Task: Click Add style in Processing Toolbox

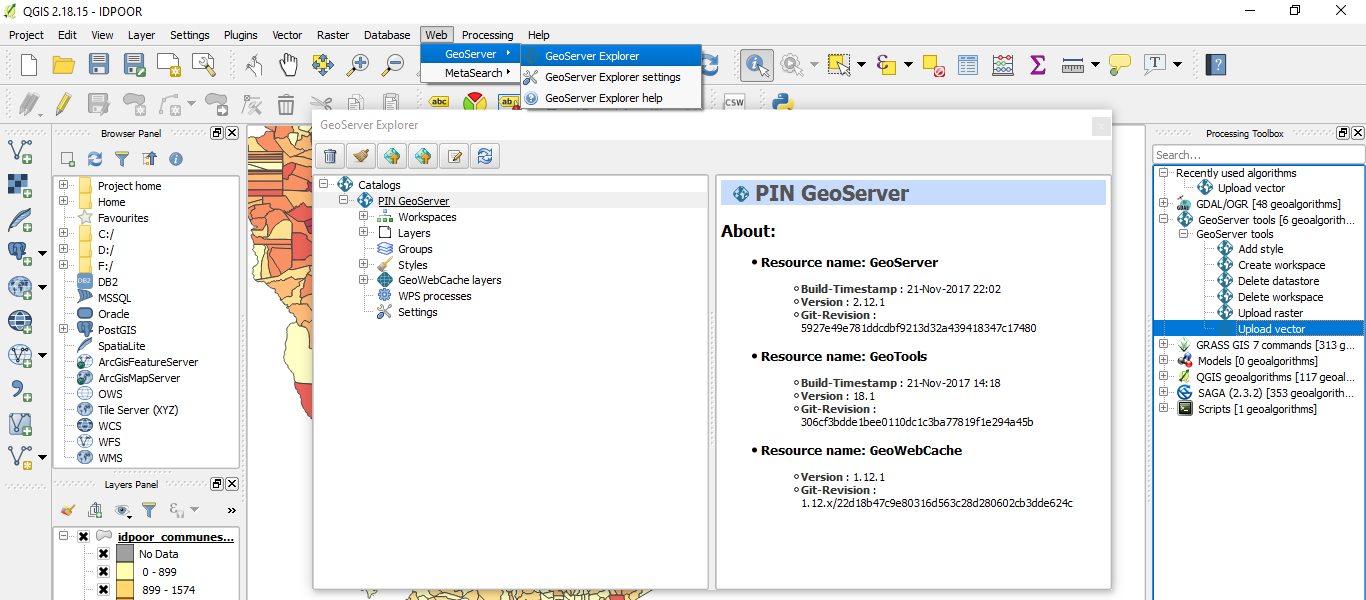Action: (x=1260, y=249)
